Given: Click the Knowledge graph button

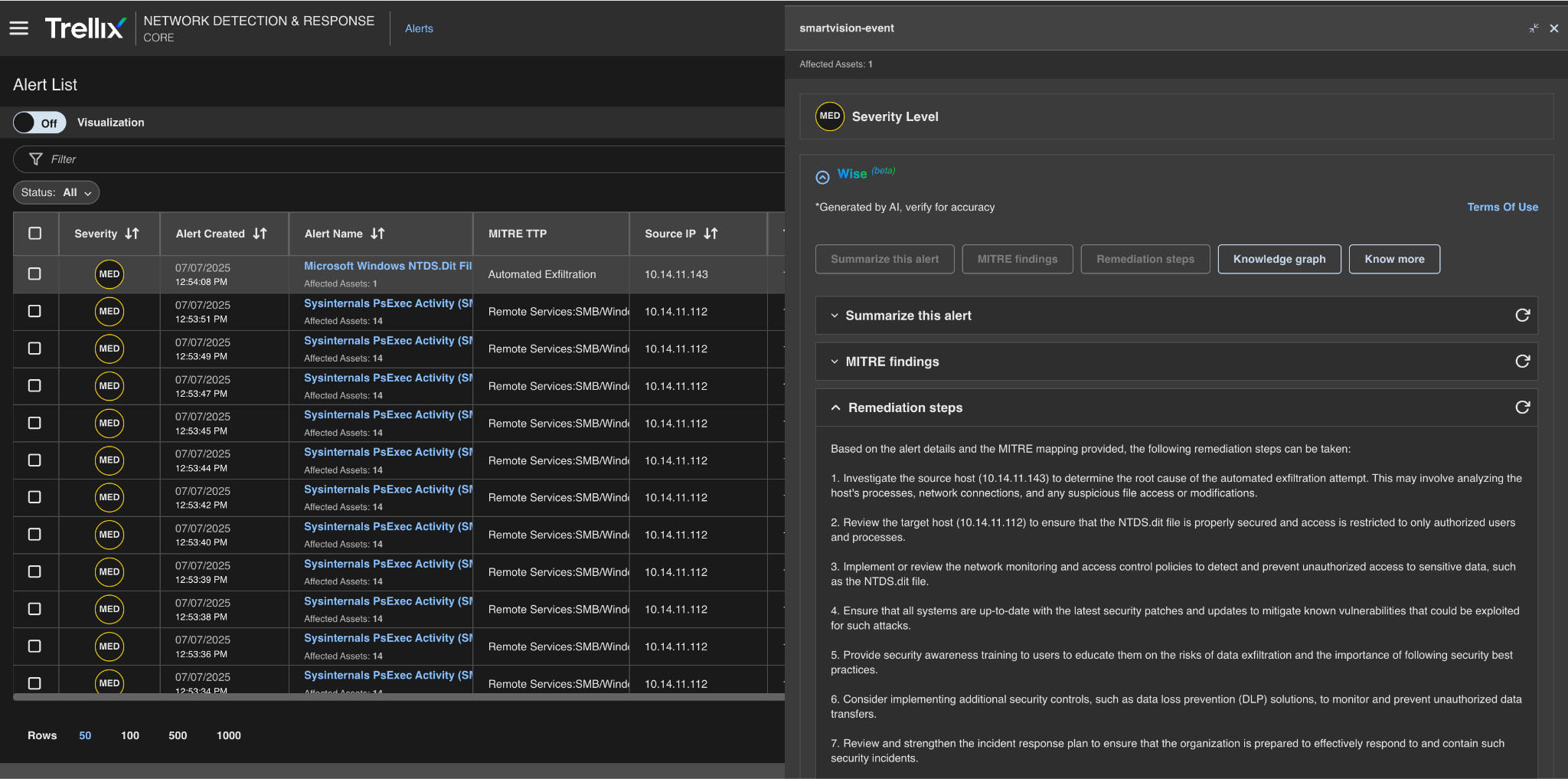Looking at the screenshot, I should (x=1279, y=259).
